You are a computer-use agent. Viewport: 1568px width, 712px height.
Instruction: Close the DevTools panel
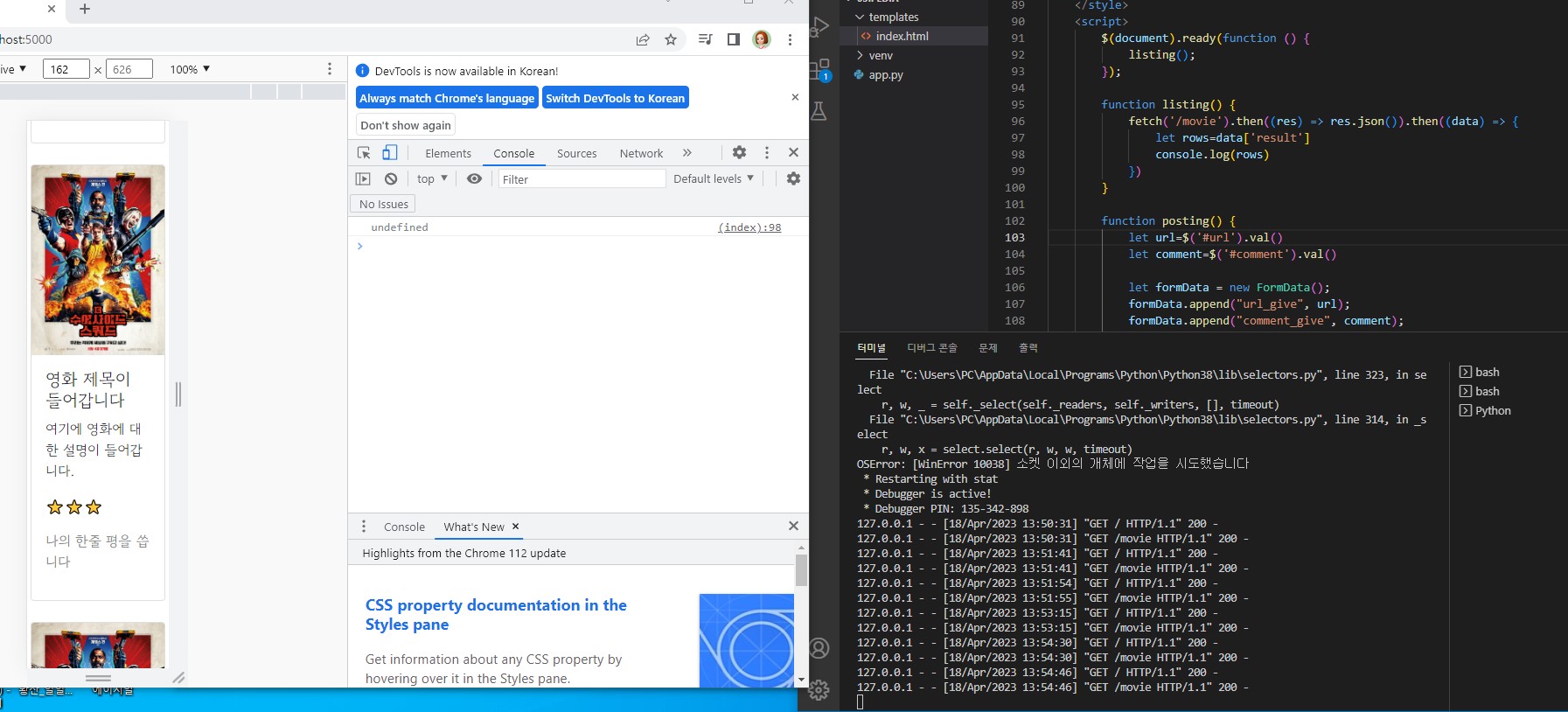point(793,152)
